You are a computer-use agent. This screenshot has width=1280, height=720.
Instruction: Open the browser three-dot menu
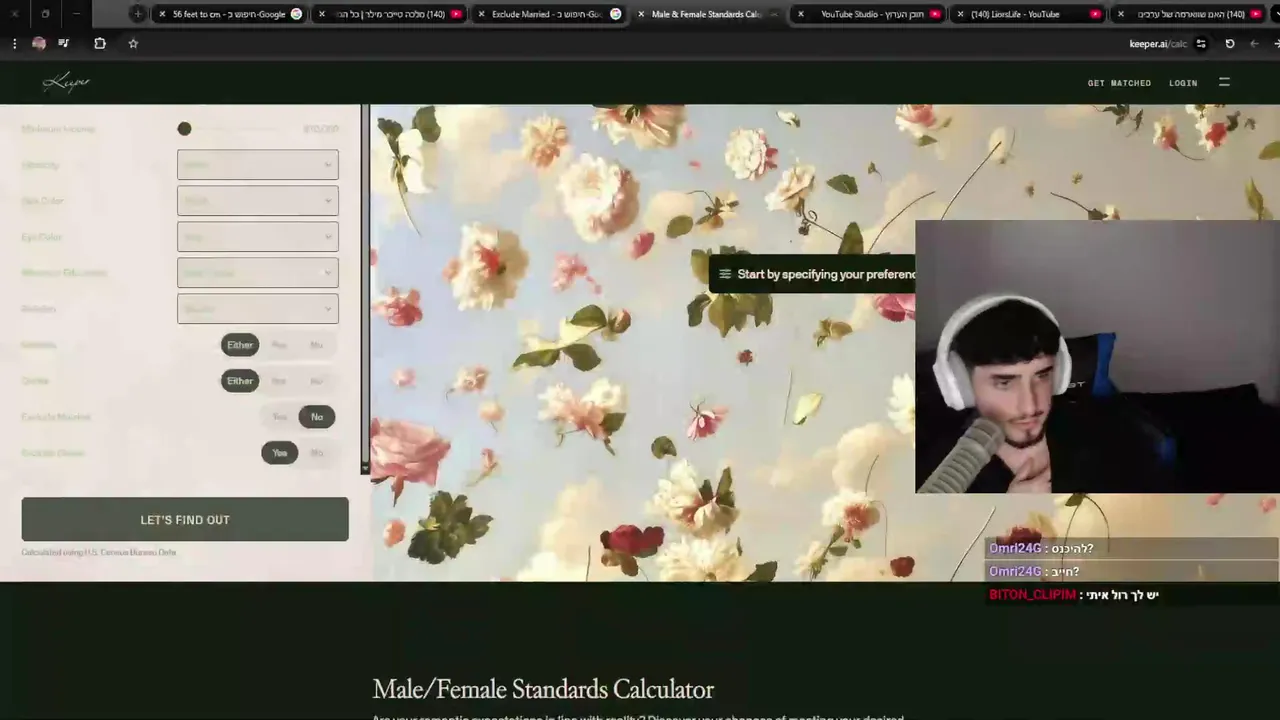(14, 43)
